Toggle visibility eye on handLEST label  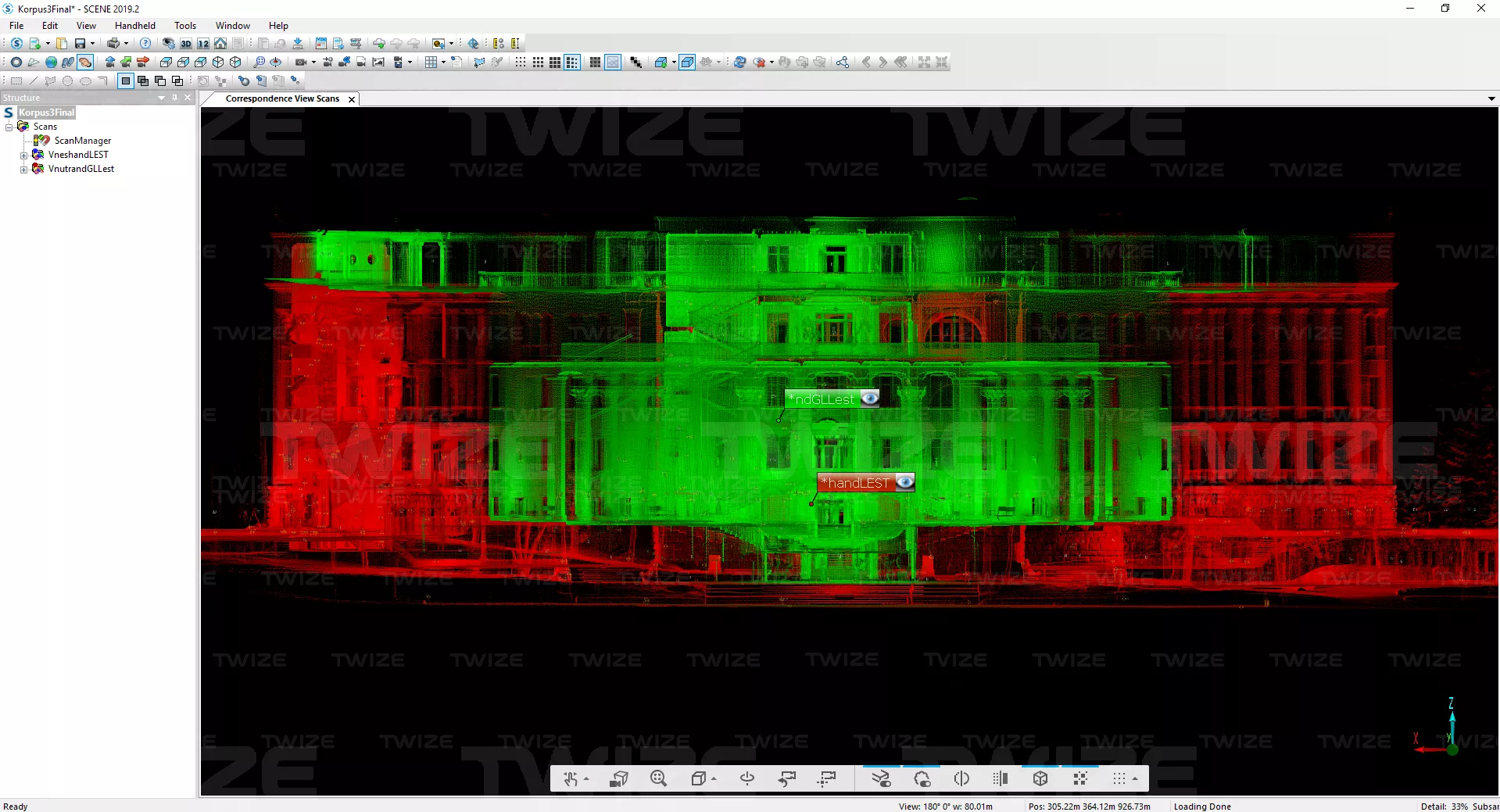coord(904,482)
